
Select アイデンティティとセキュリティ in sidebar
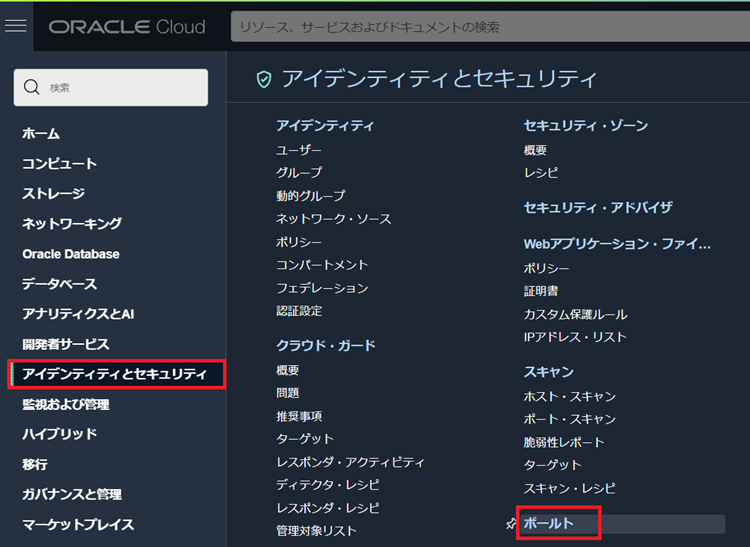pyautogui.click(x=114, y=374)
